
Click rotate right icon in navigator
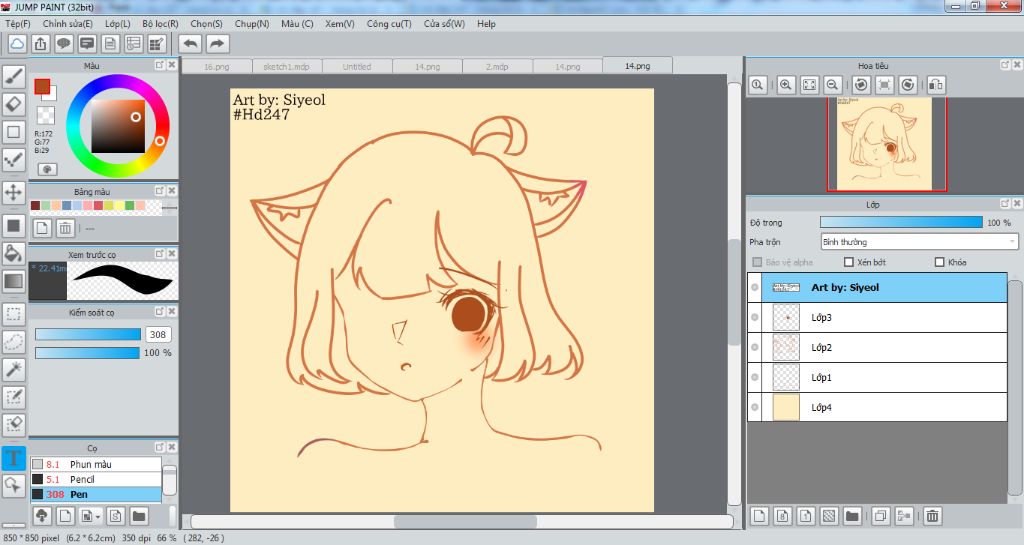pyautogui.click(x=908, y=85)
